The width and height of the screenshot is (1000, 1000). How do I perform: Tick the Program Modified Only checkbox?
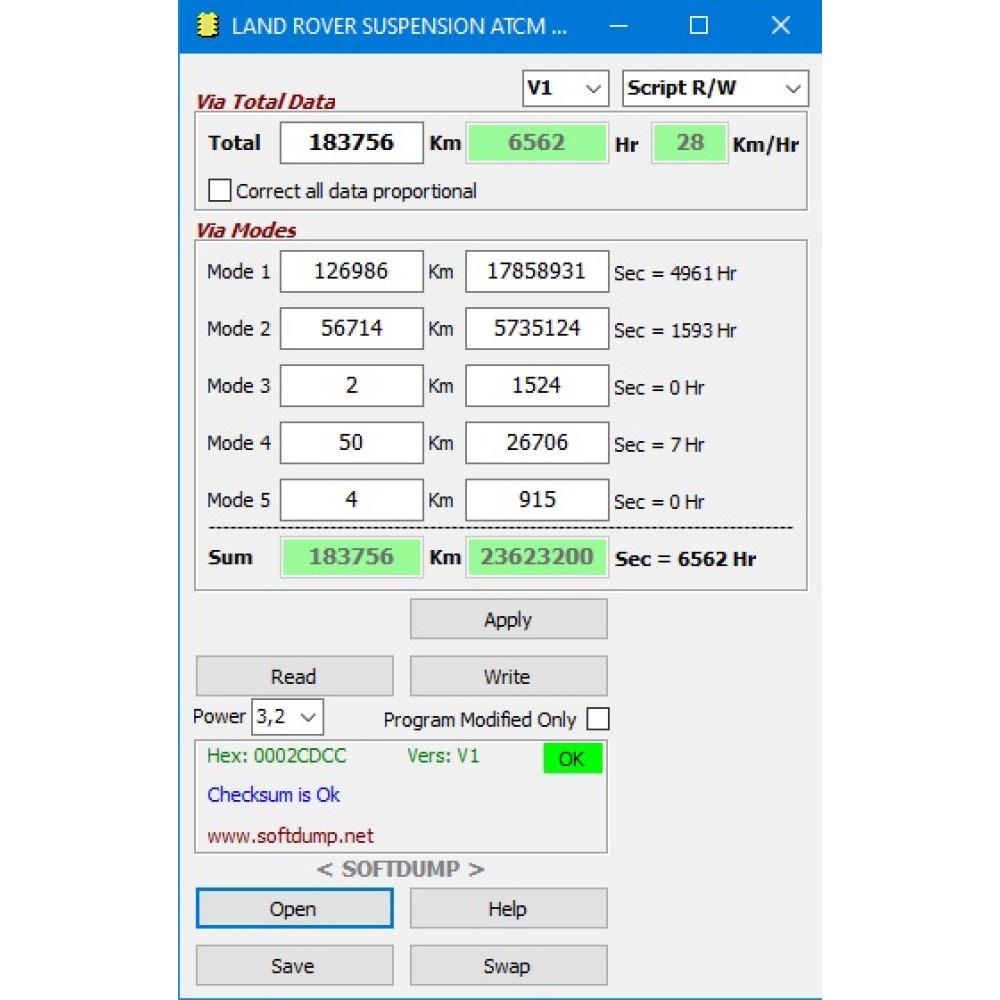tap(598, 719)
